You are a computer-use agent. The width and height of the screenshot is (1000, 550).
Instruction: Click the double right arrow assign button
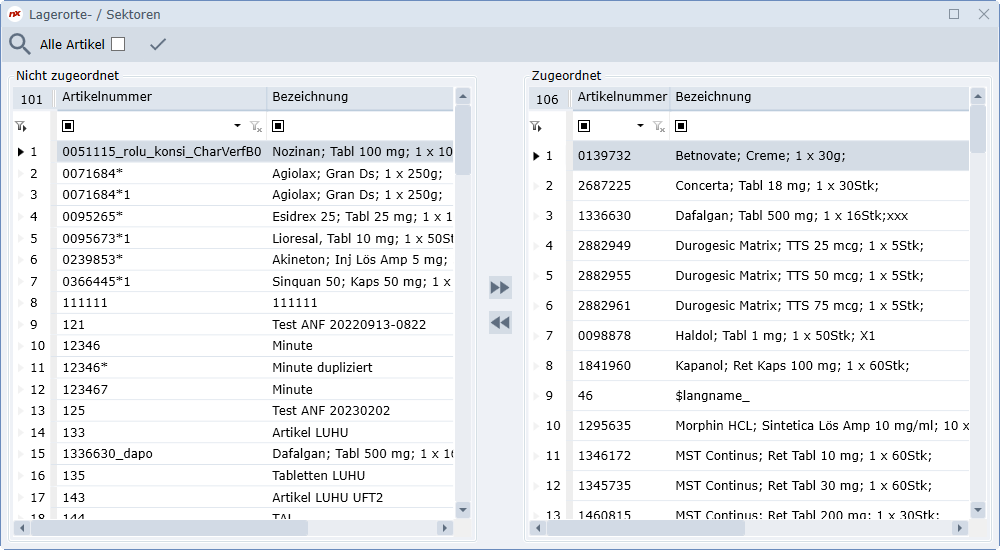(500, 288)
